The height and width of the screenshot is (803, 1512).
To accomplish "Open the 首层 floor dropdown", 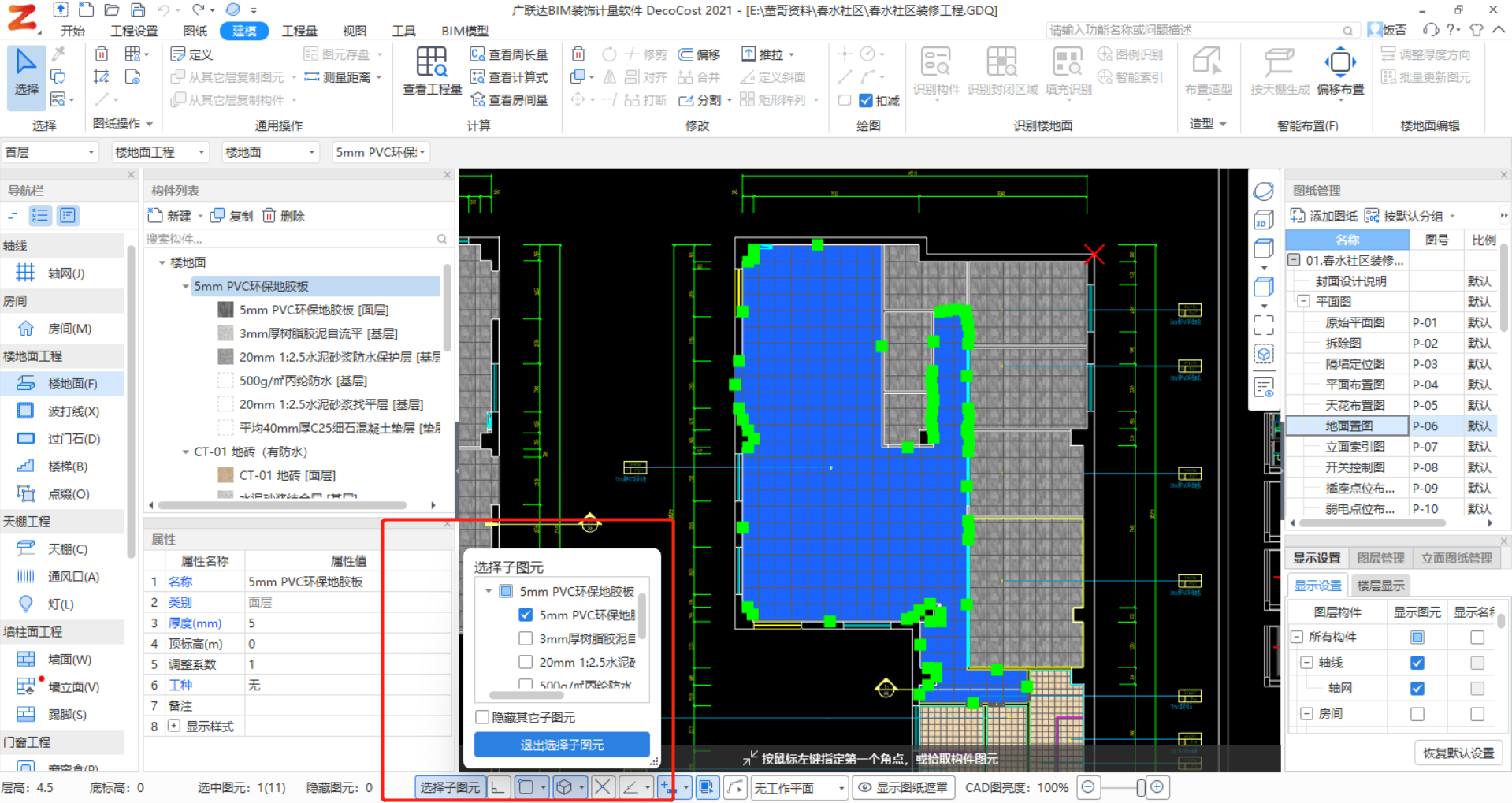I will tap(50, 152).
